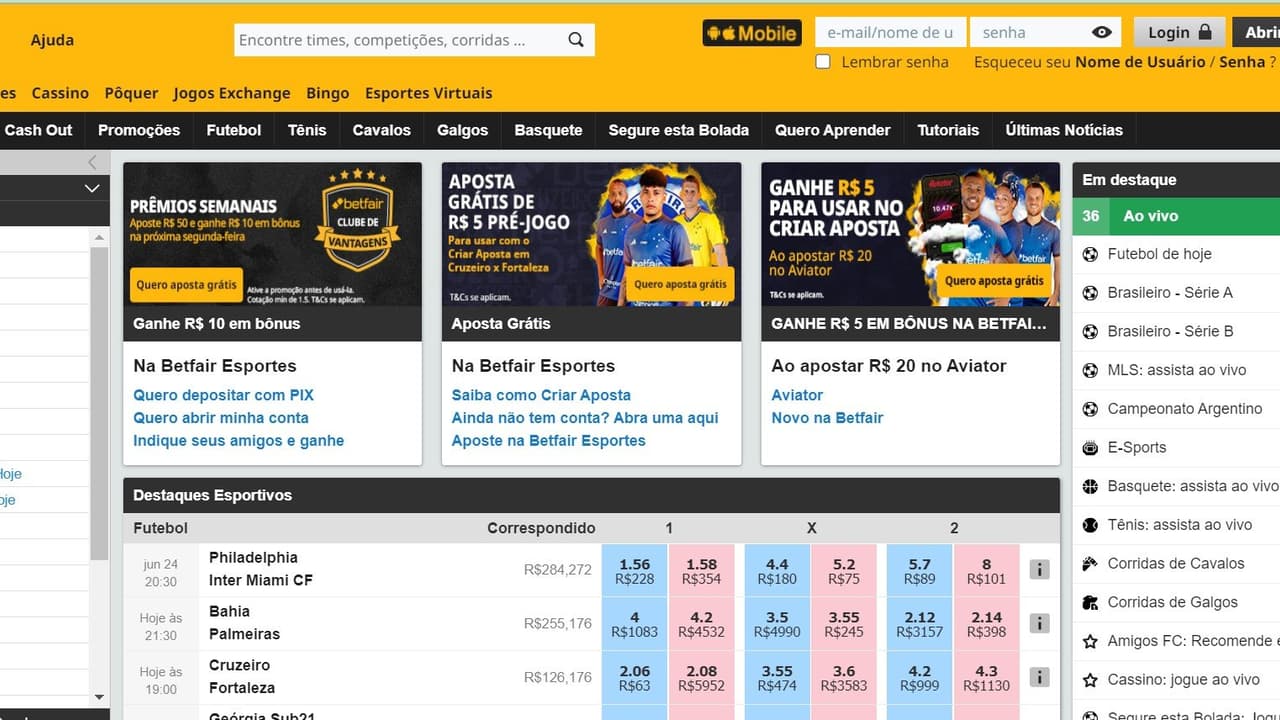Click the forgotten Senha link
Image resolution: width=1280 pixels, height=720 pixels.
[1242, 62]
